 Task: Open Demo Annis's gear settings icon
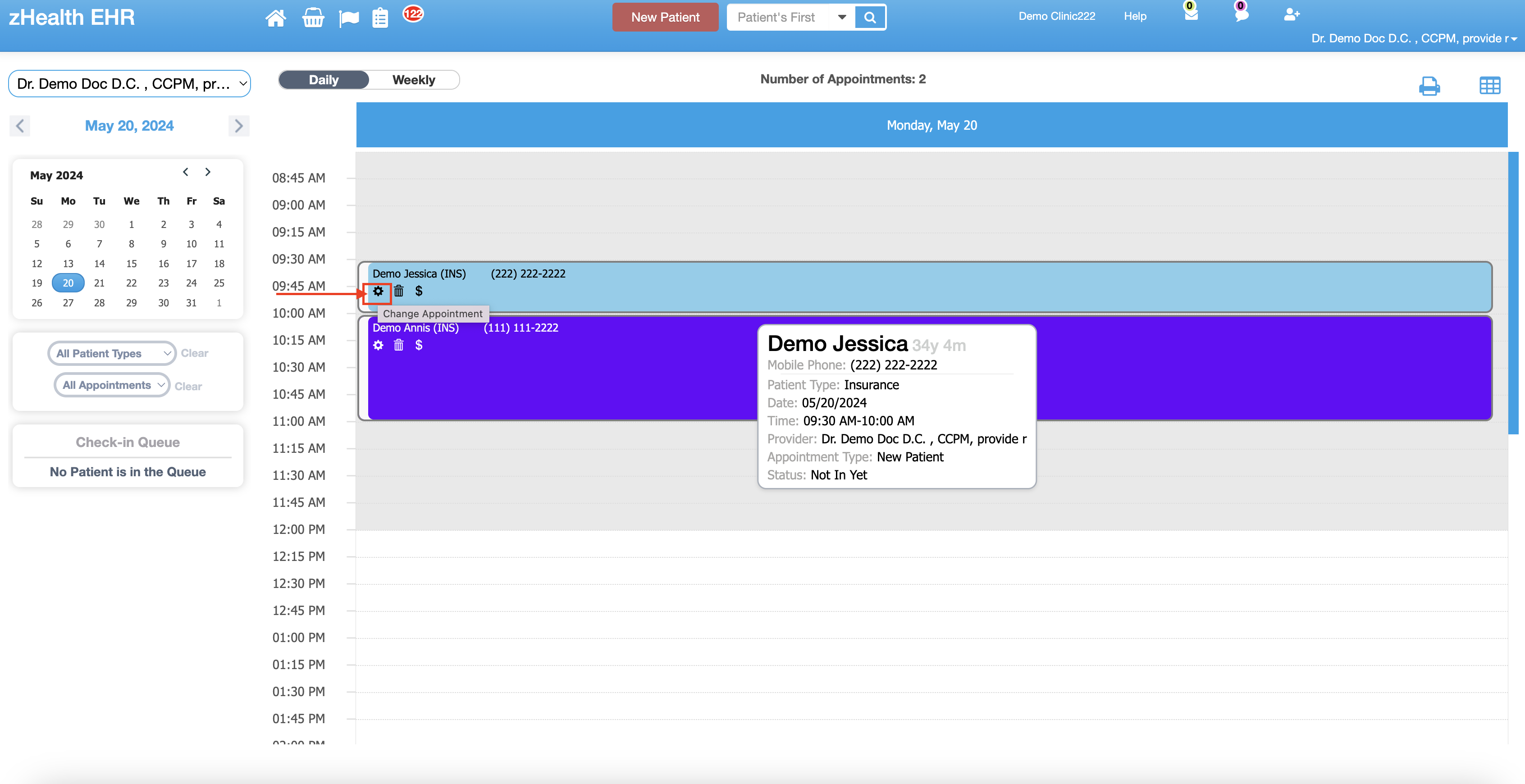point(378,345)
